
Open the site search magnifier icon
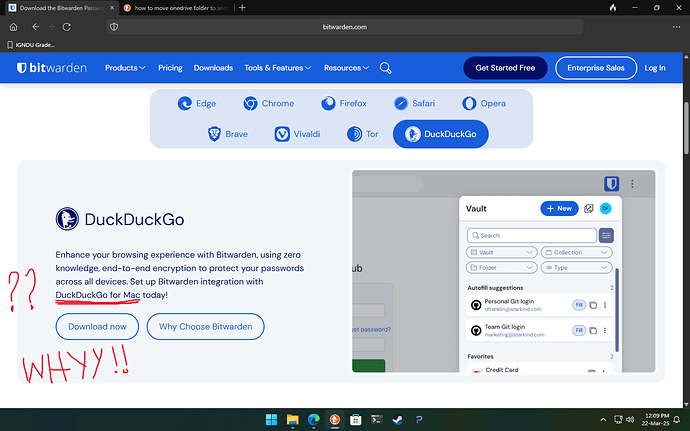pos(385,68)
